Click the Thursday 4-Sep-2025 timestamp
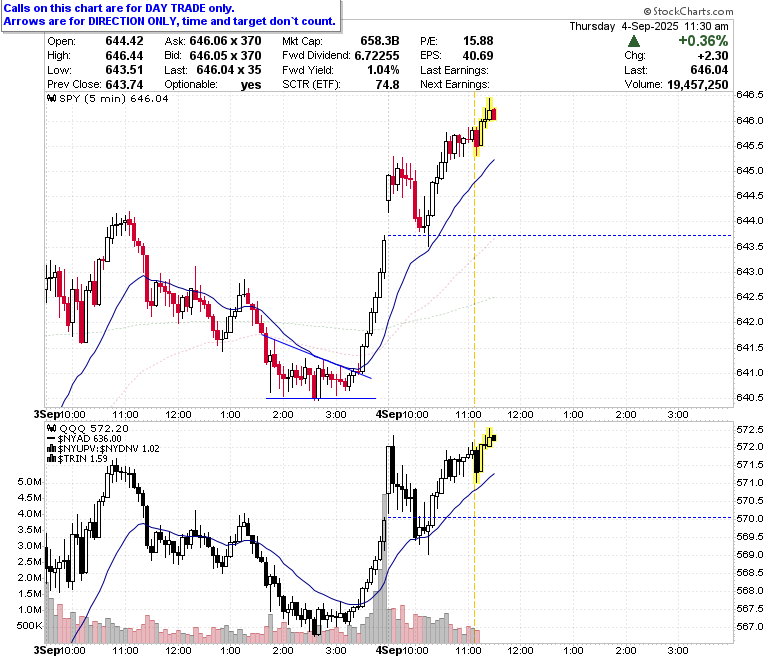Viewport: 780px width, 659px height. [649, 26]
